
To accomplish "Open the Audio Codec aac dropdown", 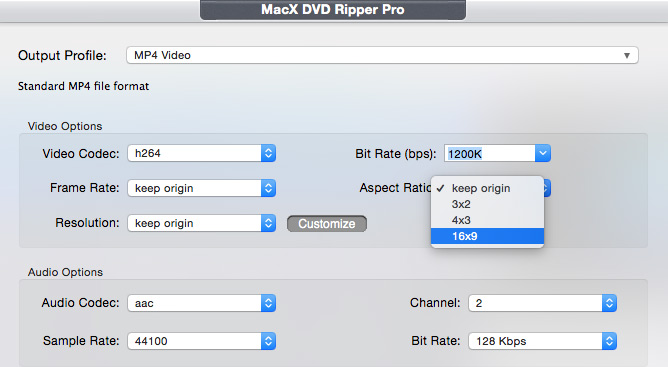I will pyautogui.click(x=202, y=303).
